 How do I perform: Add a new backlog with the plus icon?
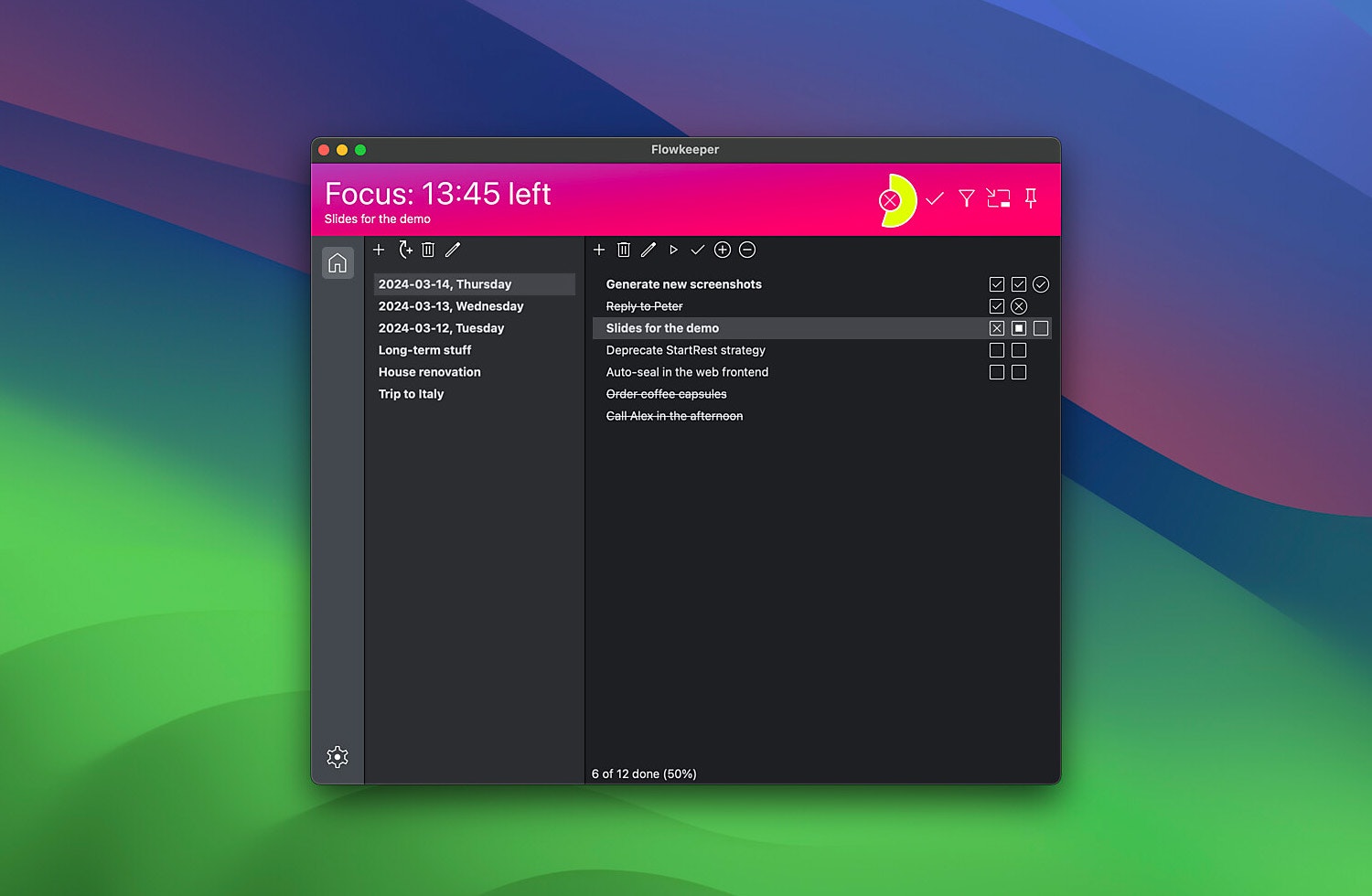coord(379,250)
